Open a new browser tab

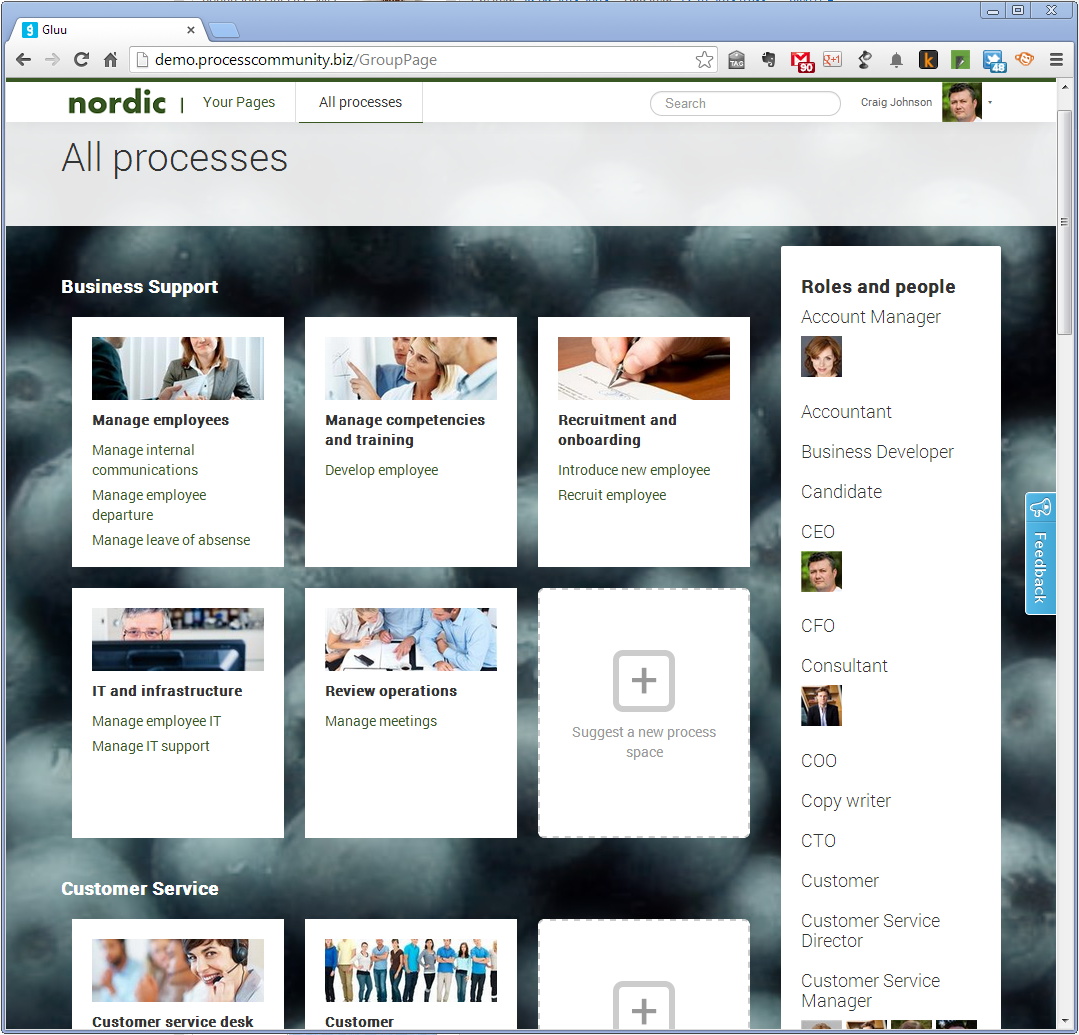224,30
